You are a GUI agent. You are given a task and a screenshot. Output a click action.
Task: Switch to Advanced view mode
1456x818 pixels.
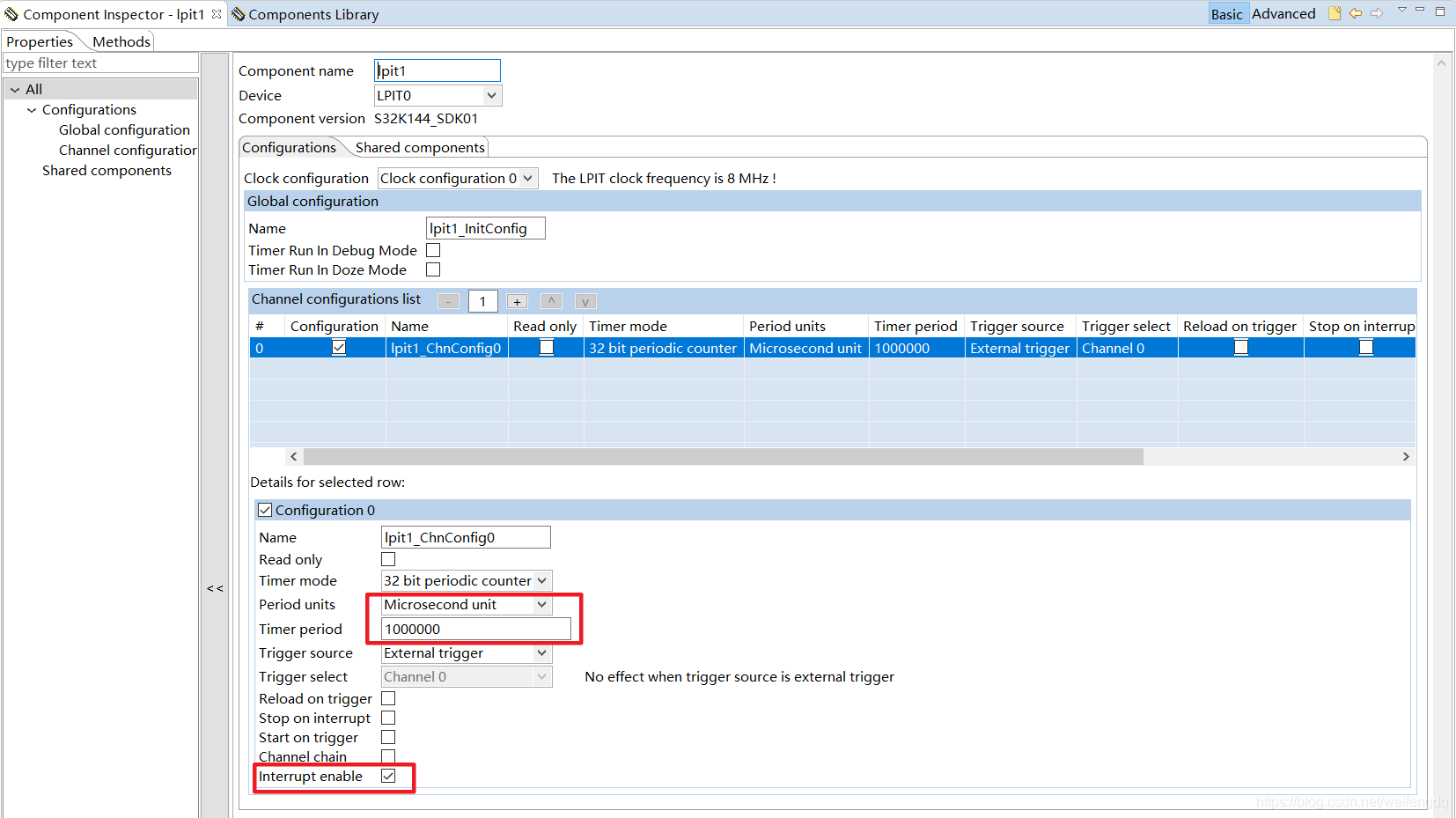(1283, 14)
